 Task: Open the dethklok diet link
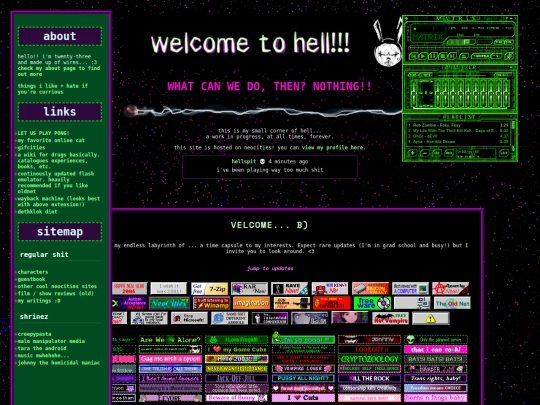[x=38, y=211]
